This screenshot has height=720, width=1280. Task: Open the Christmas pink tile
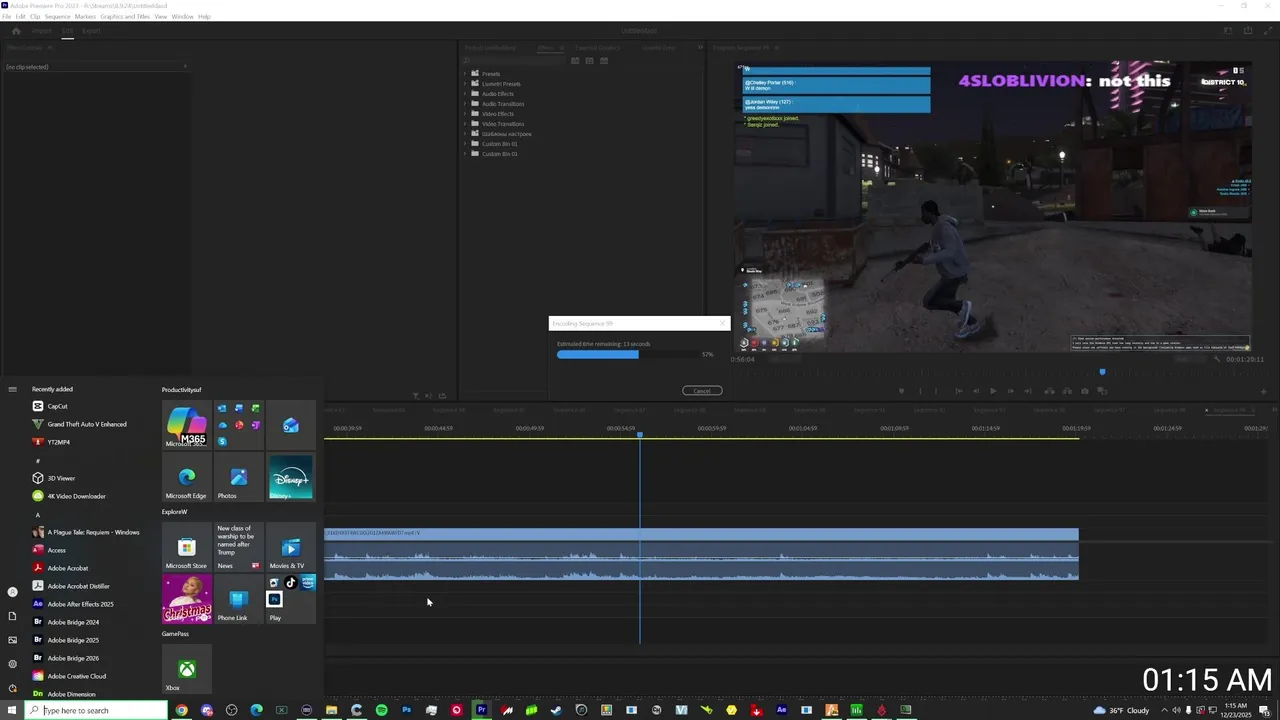[x=187, y=599]
